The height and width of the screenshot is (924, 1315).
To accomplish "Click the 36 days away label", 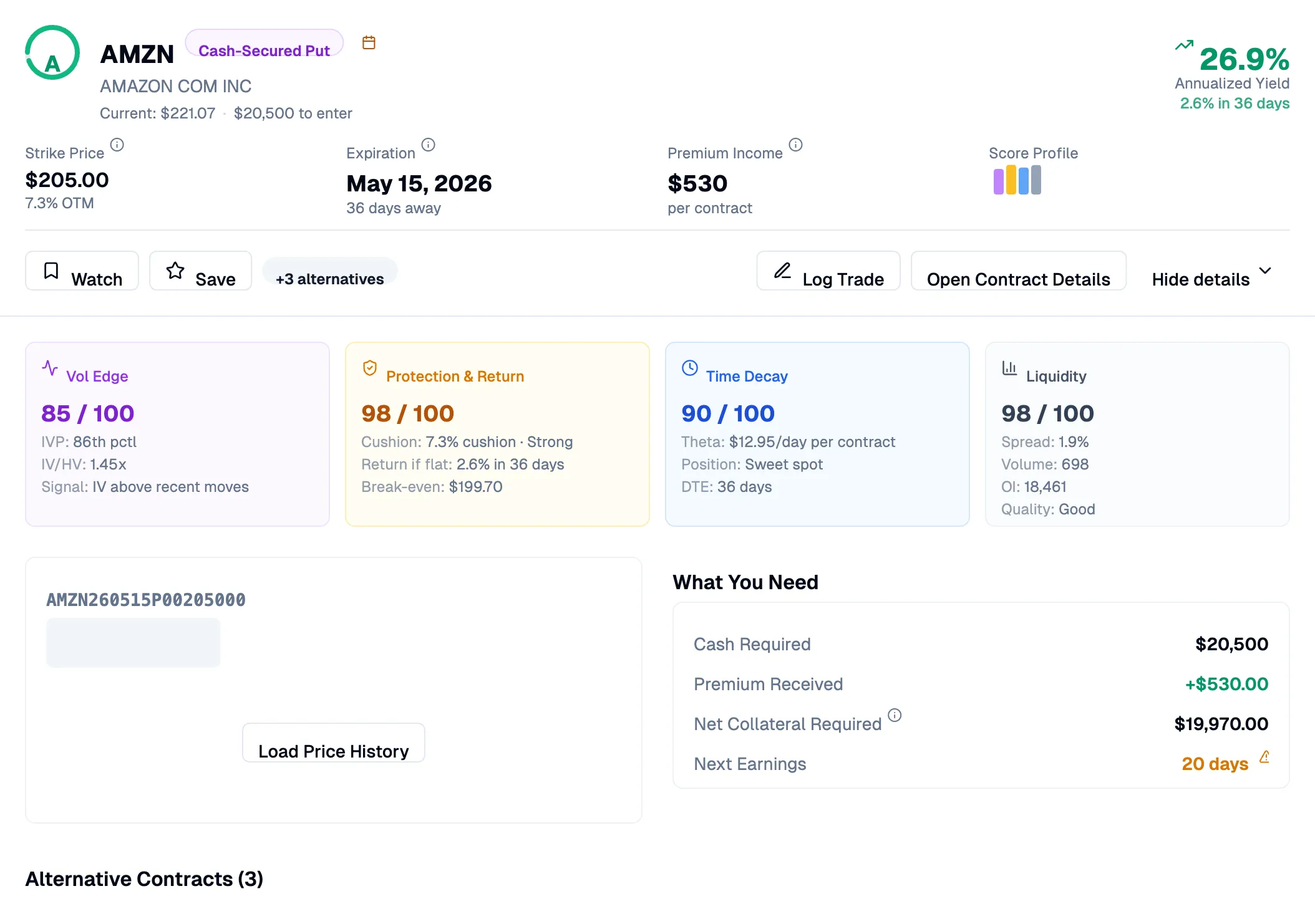I will (x=393, y=208).
